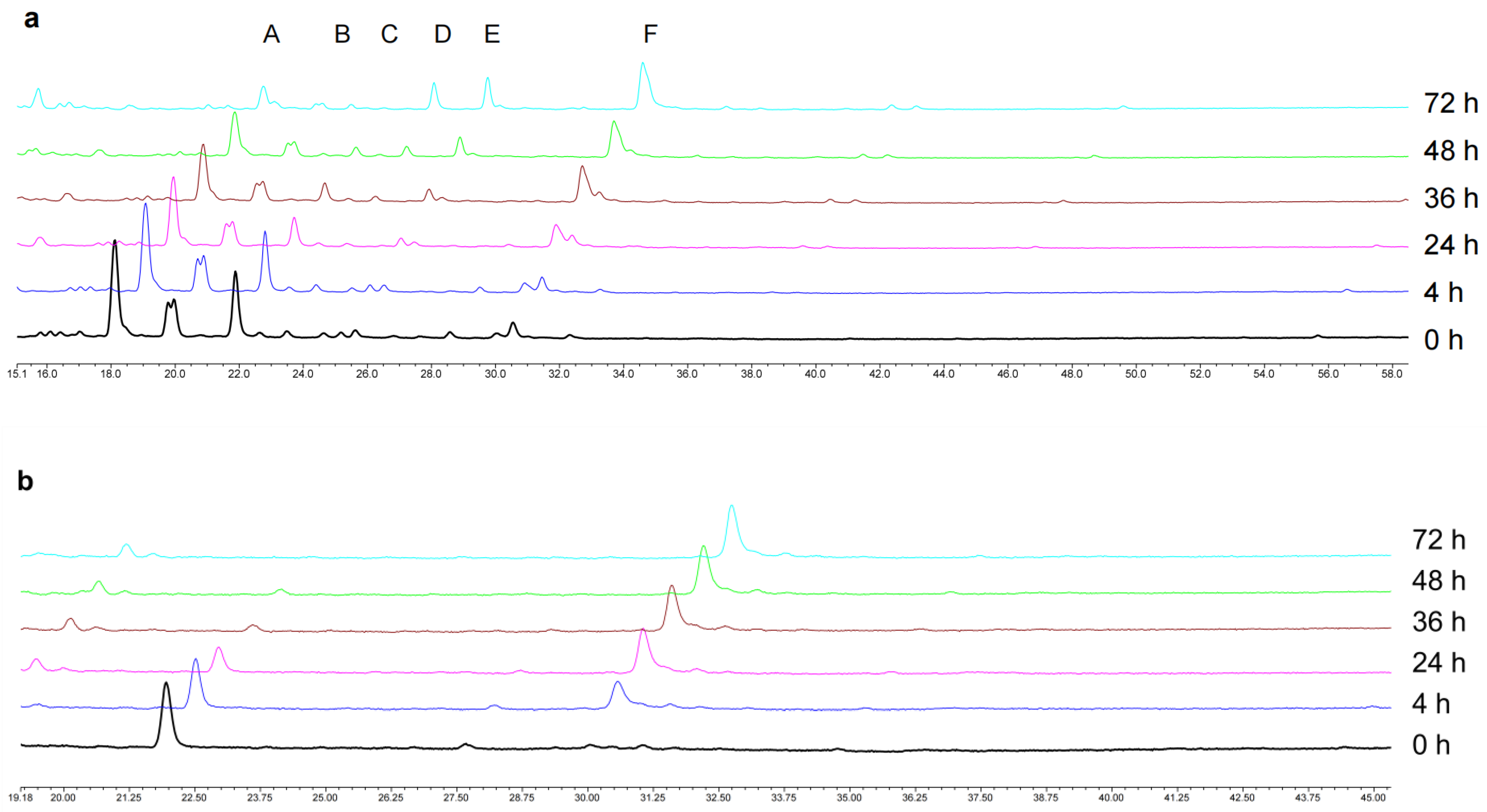The height and width of the screenshot is (812, 1487).
Task: Click the 30.0 tick on panel a axis
Action: (x=495, y=374)
